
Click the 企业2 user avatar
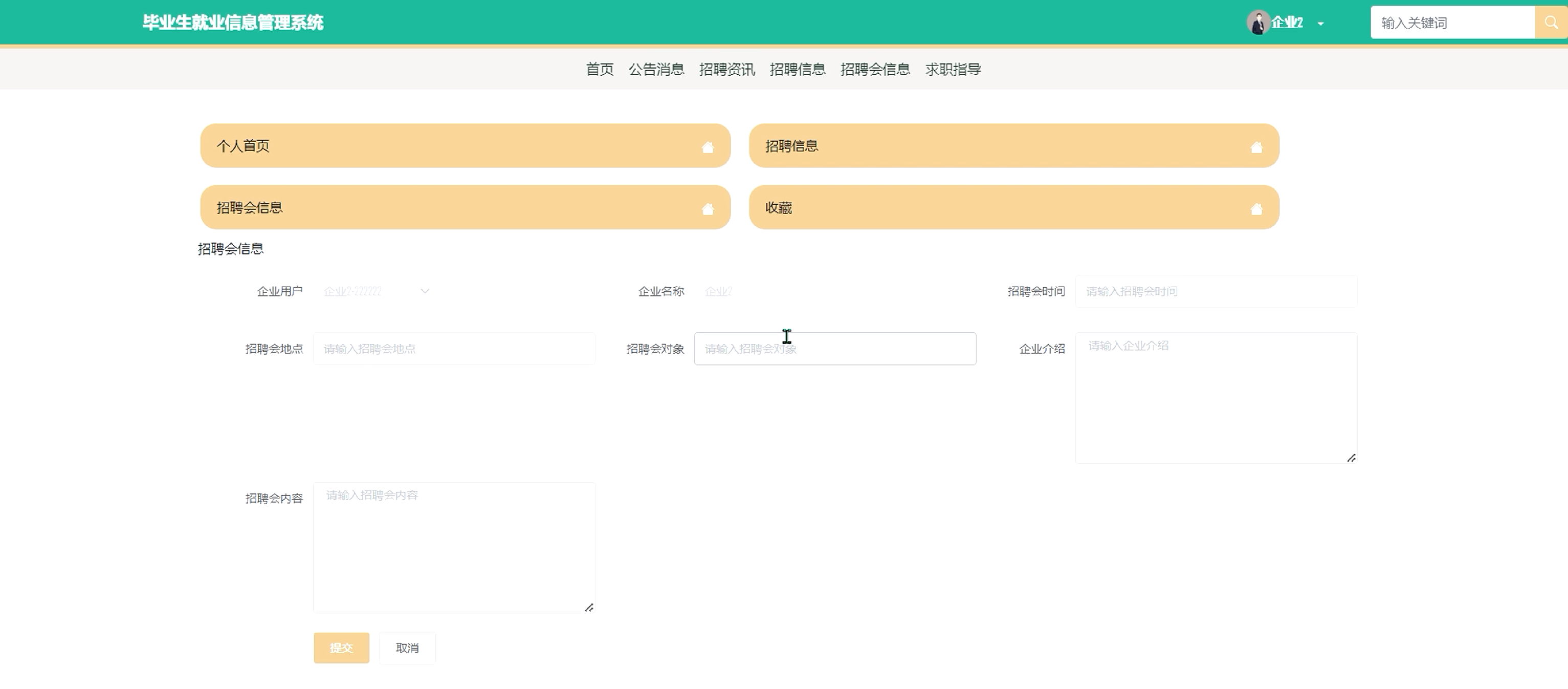[1257, 23]
